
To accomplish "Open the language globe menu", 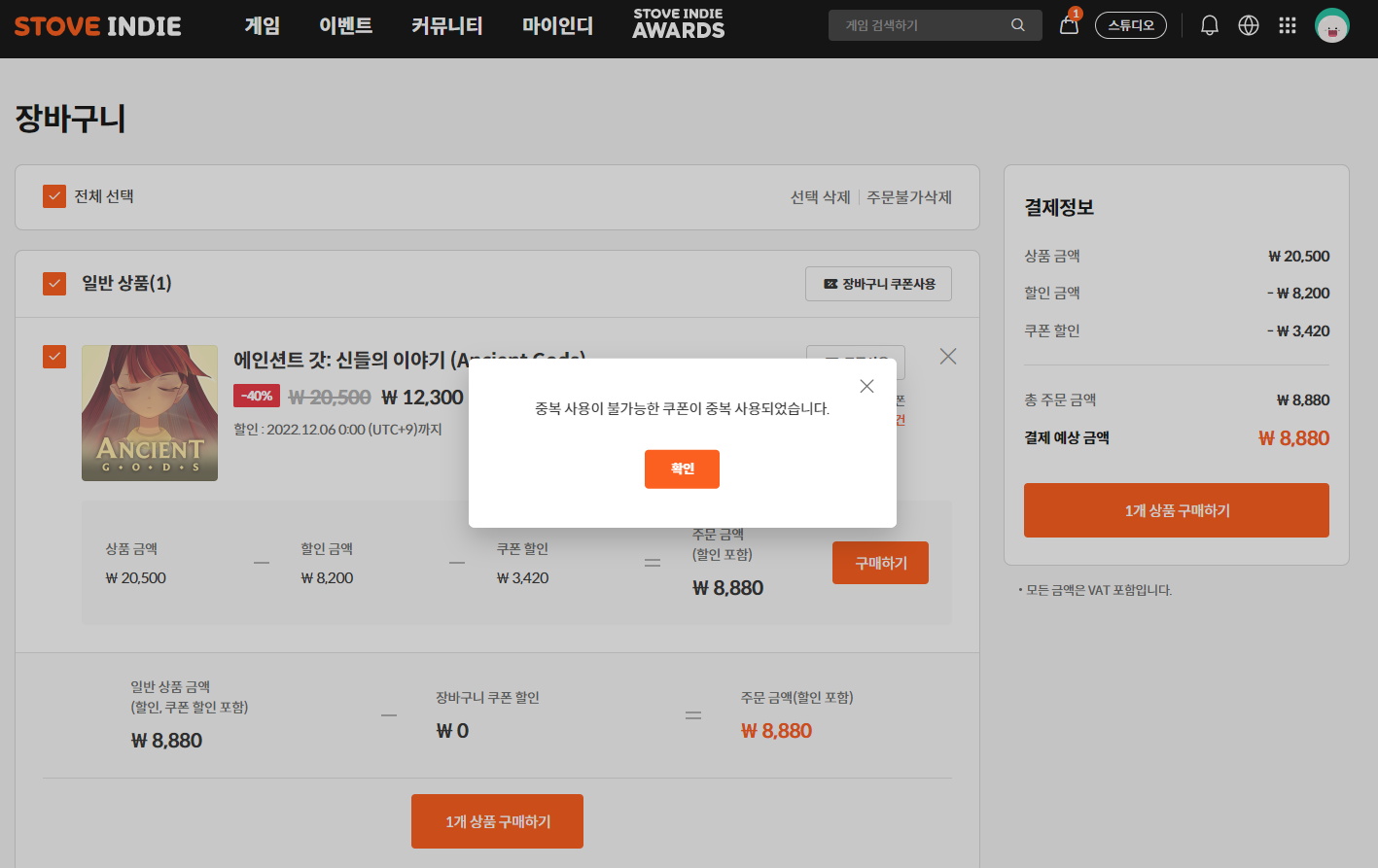I will click(x=1249, y=25).
